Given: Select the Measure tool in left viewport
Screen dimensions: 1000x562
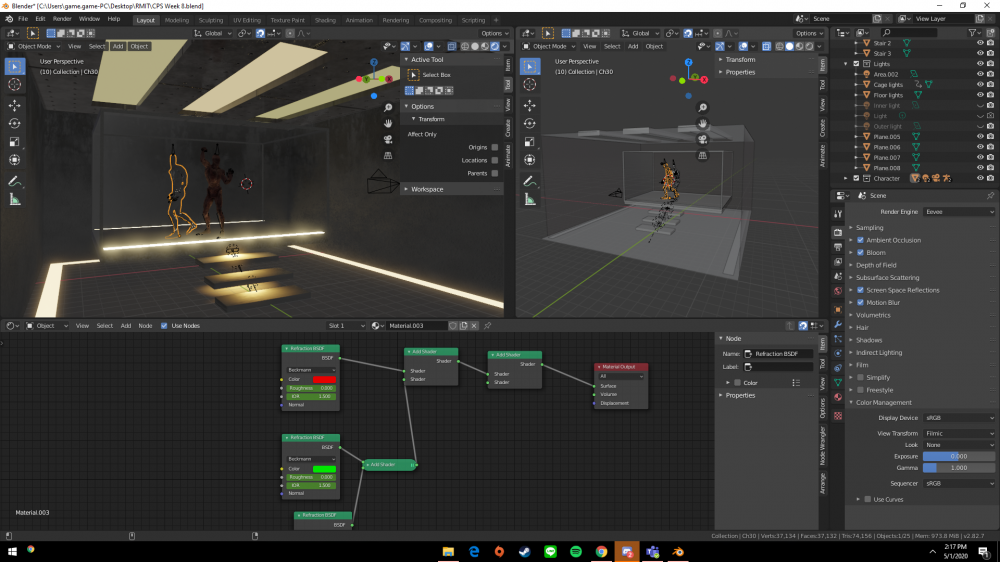Looking at the screenshot, I should click(x=15, y=200).
